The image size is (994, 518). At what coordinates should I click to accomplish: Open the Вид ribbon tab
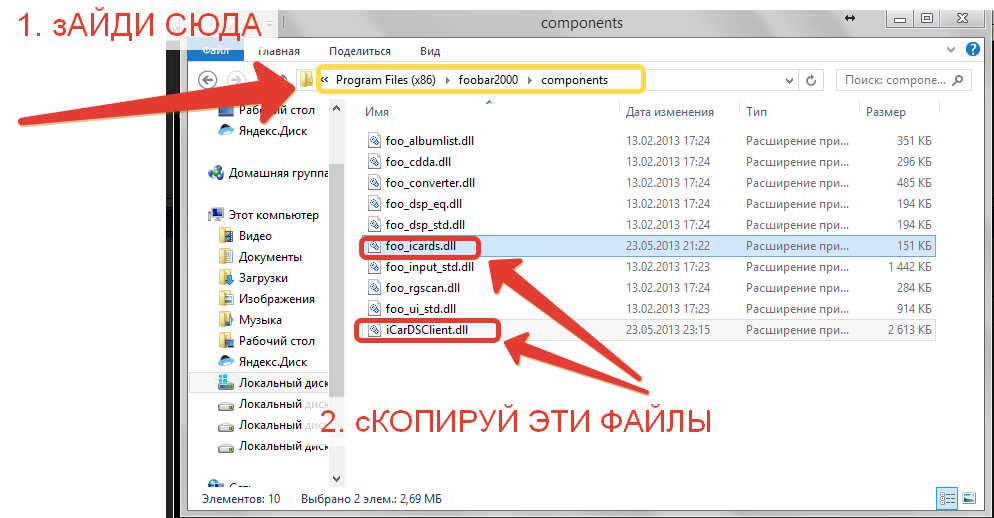(430, 51)
